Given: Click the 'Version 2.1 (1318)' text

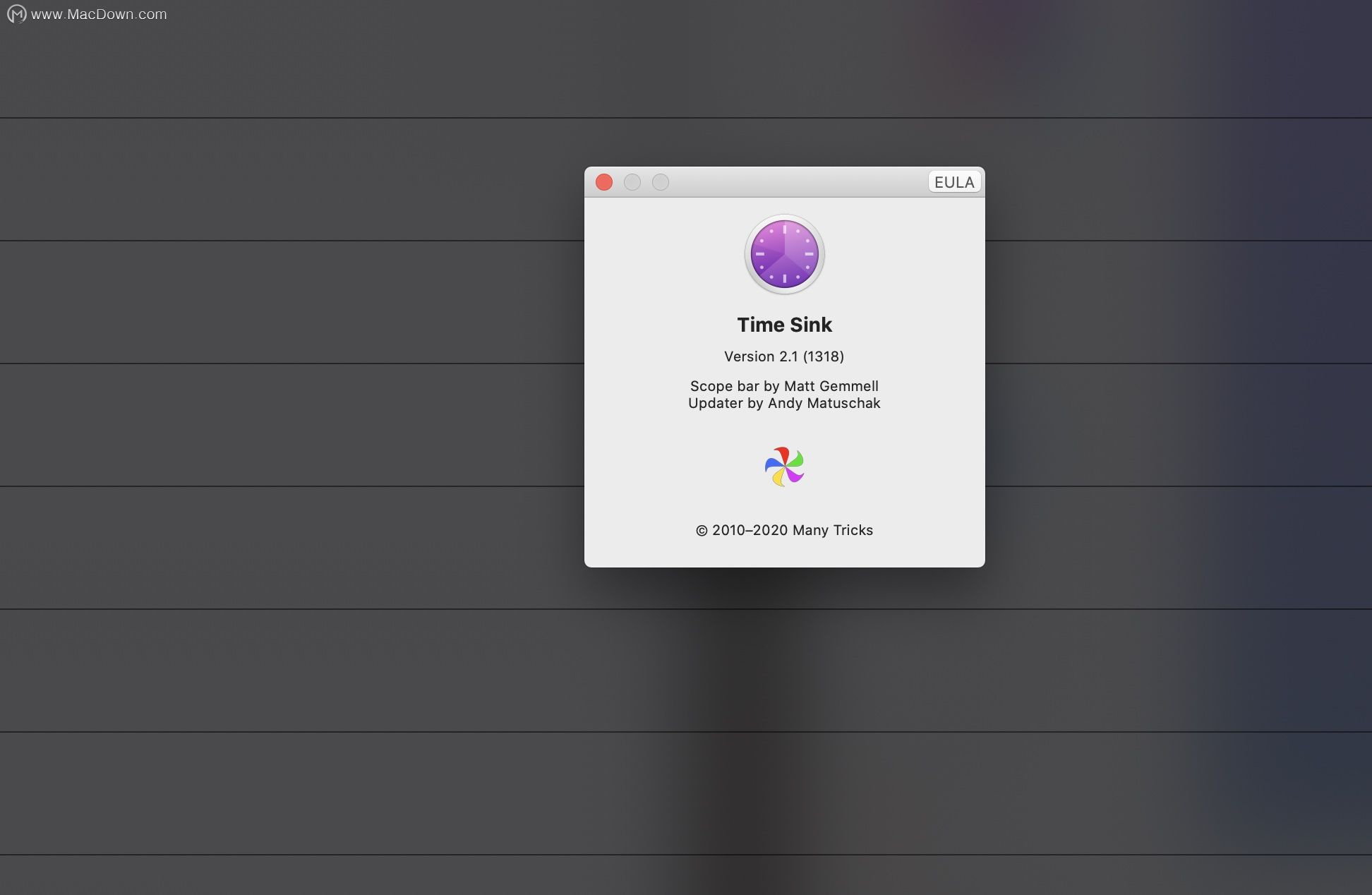Looking at the screenshot, I should [x=784, y=356].
